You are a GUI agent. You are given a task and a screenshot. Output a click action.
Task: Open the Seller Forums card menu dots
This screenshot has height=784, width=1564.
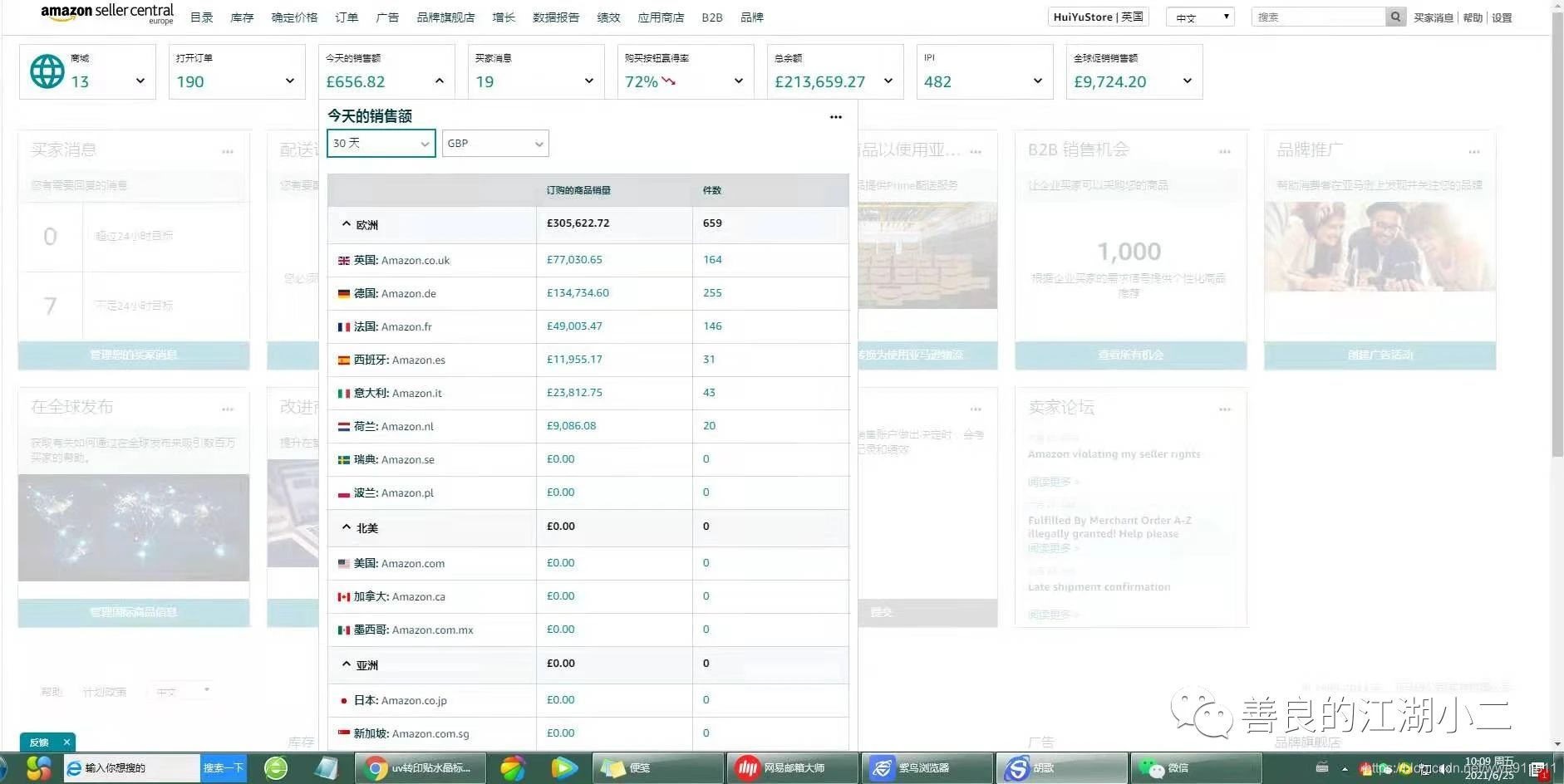(1225, 409)
